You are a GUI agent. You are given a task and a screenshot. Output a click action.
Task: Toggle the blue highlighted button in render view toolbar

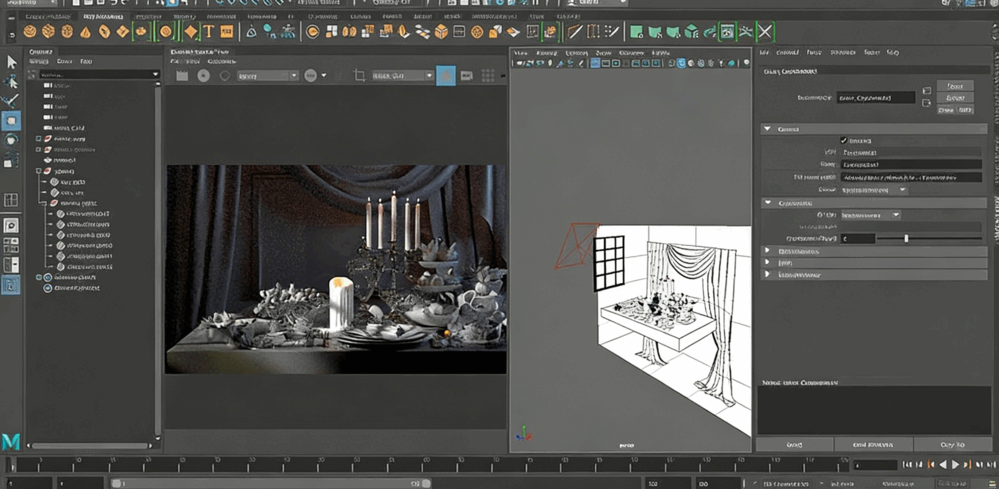tap(445, 75)
